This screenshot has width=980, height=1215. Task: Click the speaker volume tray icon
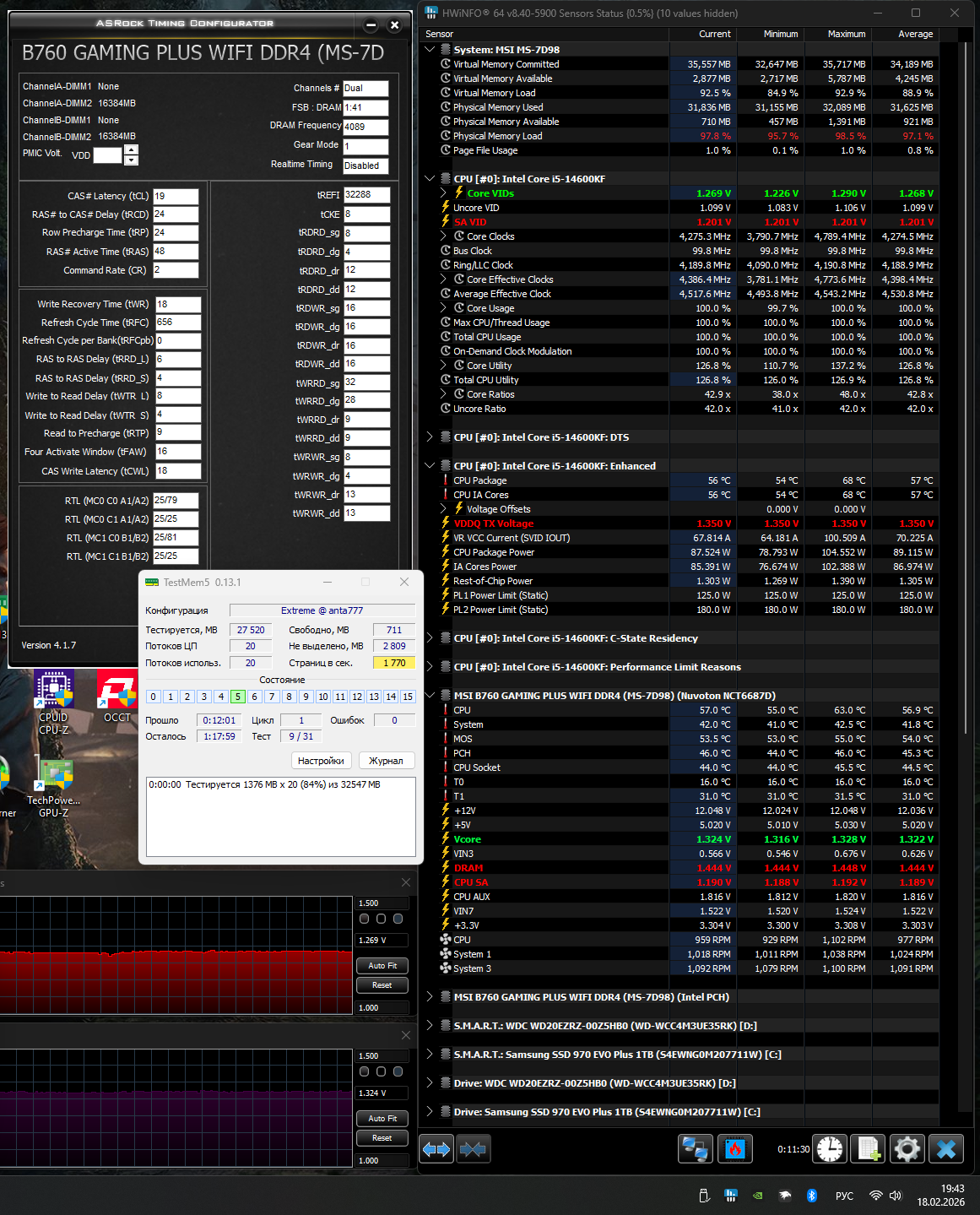tap(896, 1196)
